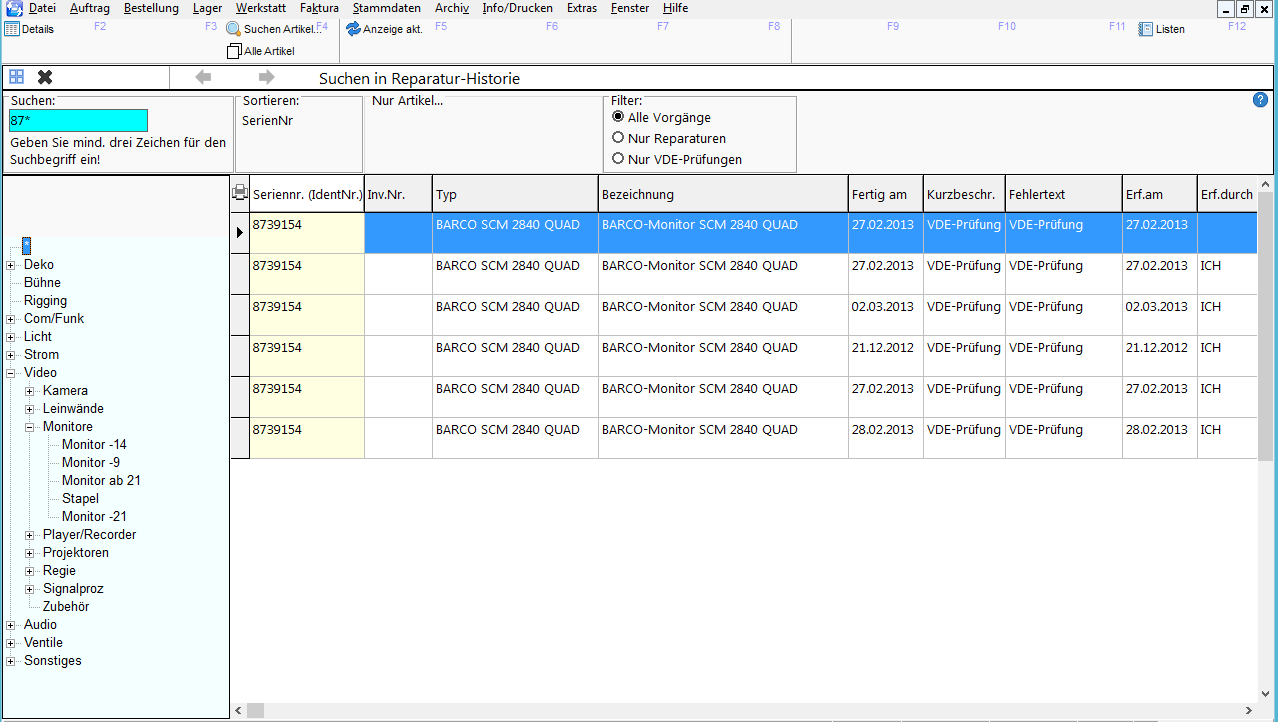Screen dimensions: 1278x722
Task: Expand the Deko tree node
Action: (x=11, y=265)
